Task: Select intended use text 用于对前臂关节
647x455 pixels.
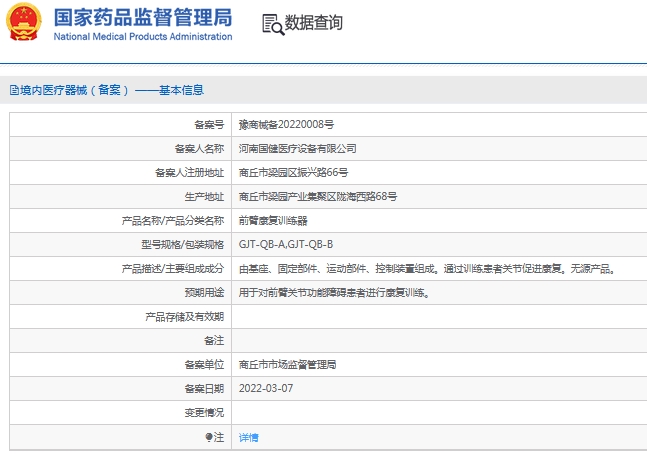Action: [335, 293]
